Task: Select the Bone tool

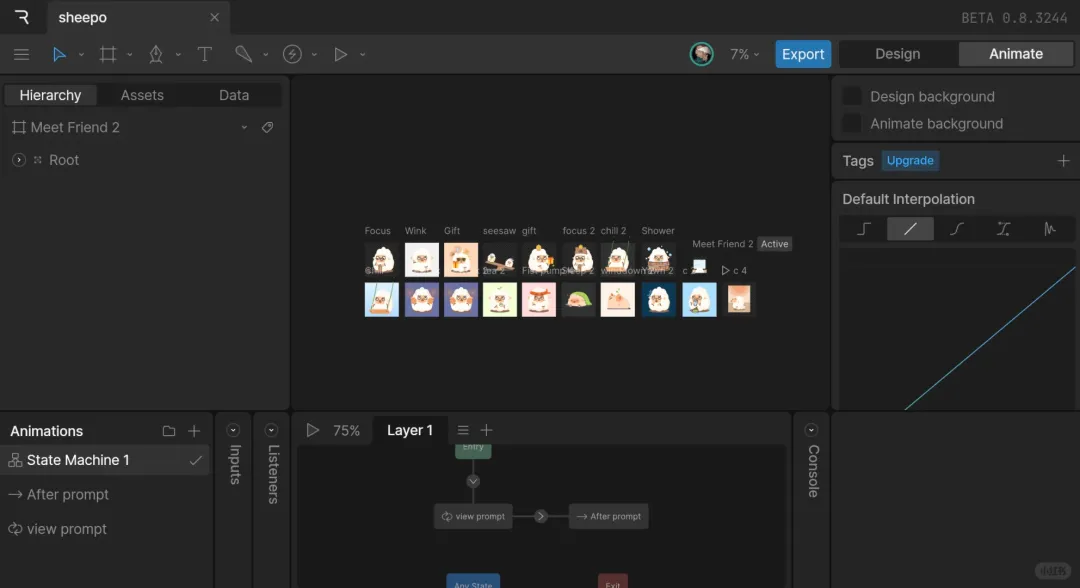Action: pos(243,54)
